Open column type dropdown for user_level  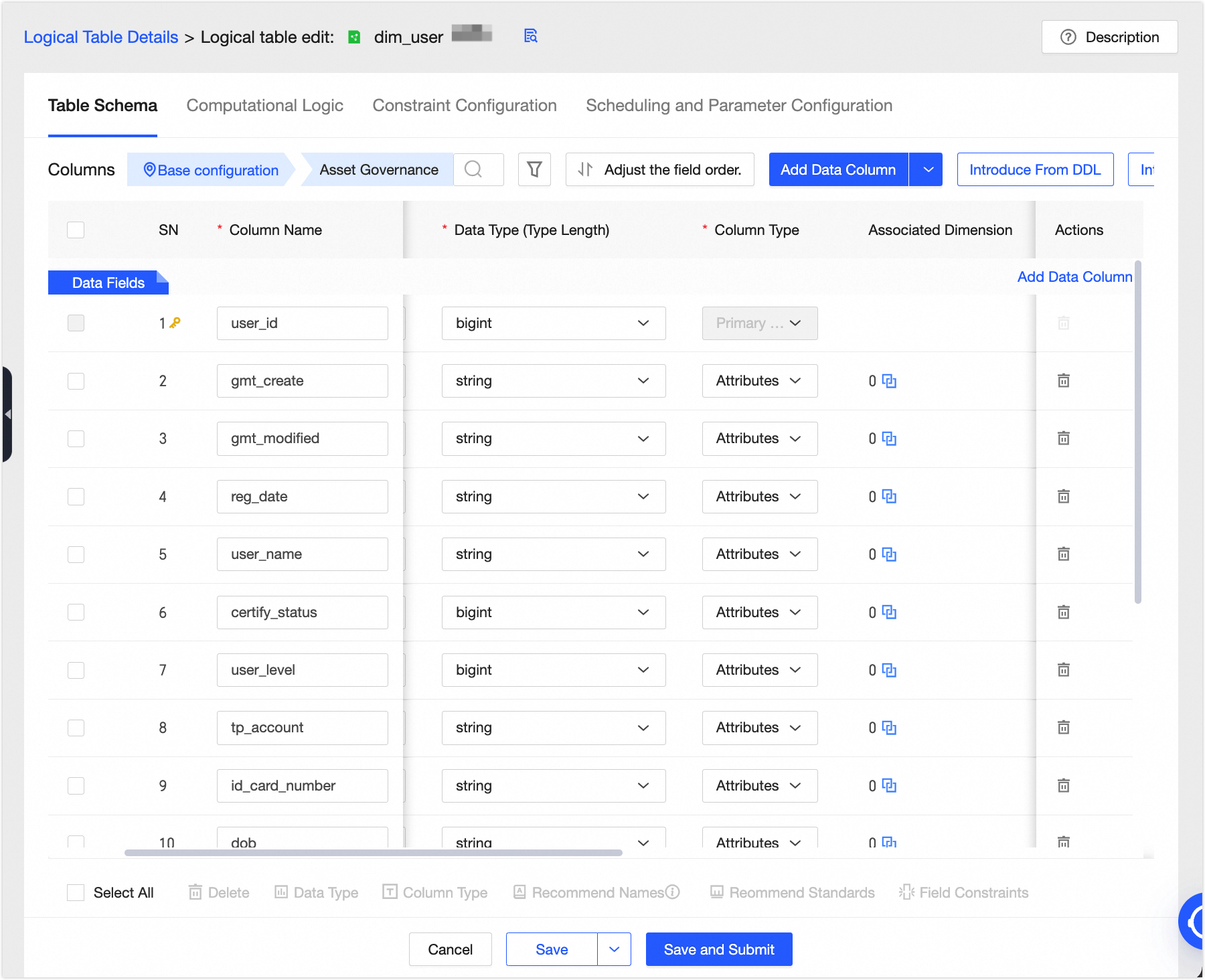click(x=760, y=670)
